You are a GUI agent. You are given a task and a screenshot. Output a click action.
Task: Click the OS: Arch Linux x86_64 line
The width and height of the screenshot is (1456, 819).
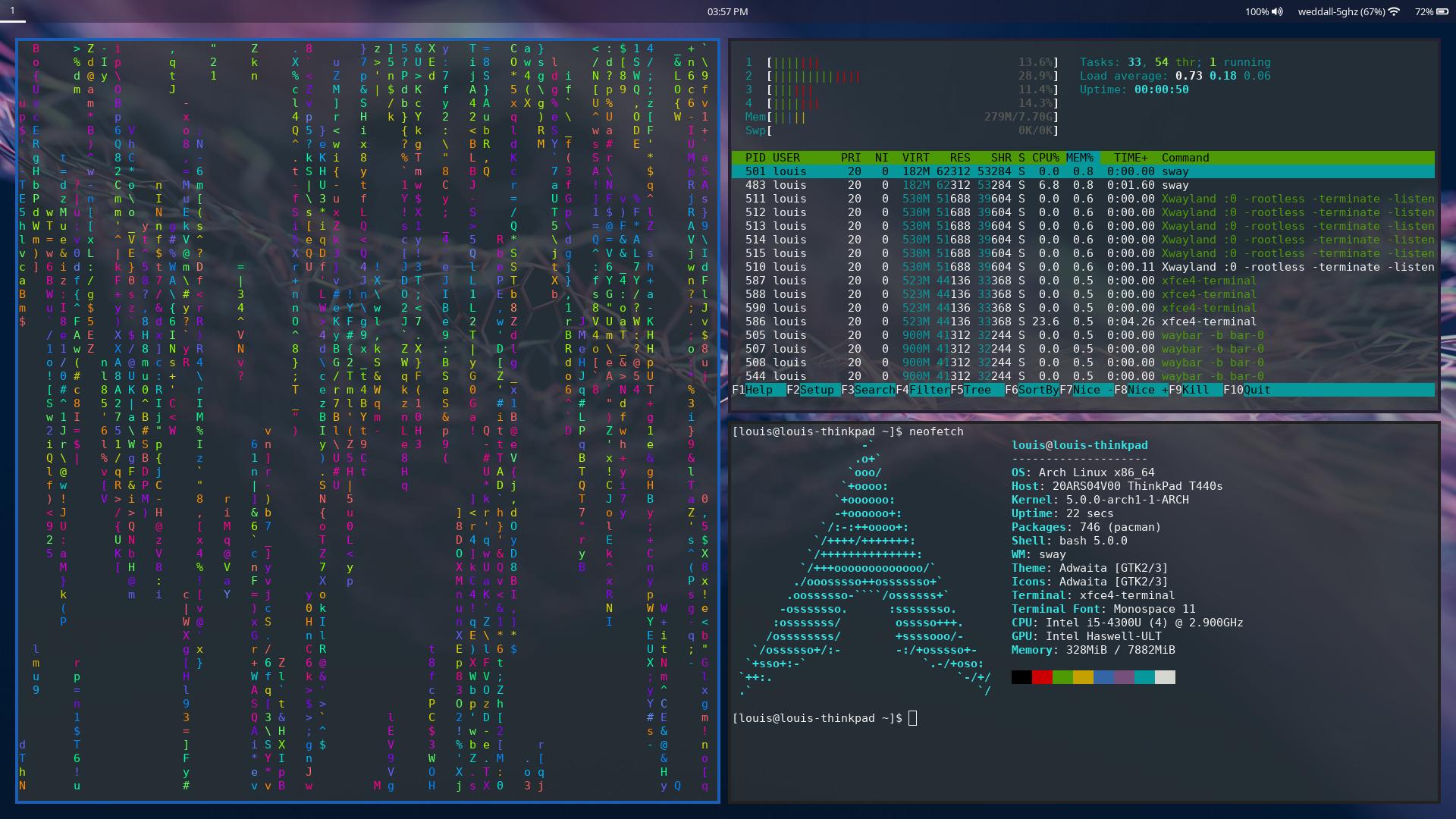click(x=1083, y=472)
